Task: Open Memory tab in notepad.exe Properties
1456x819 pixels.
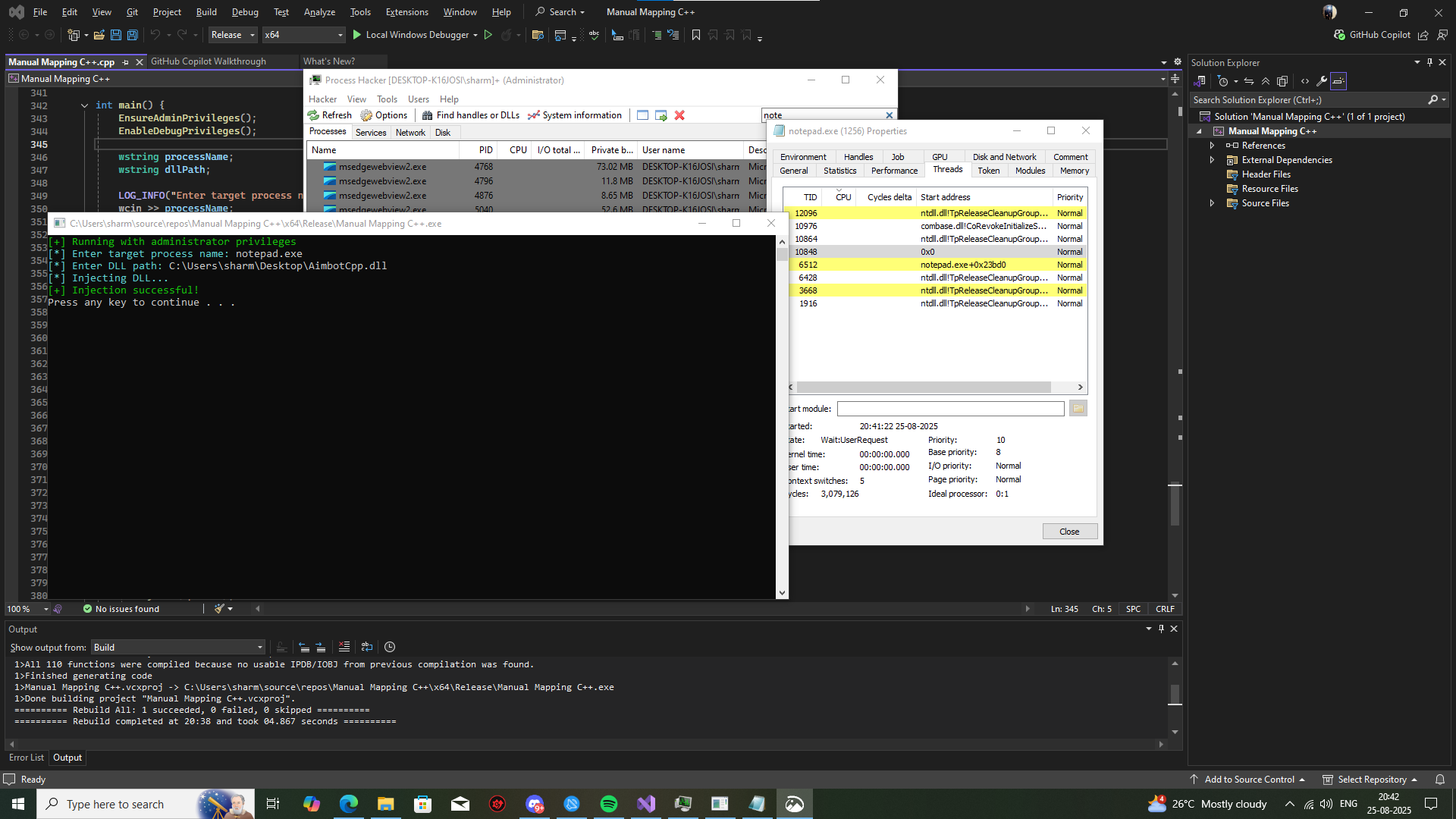Action: [1075, 171]
